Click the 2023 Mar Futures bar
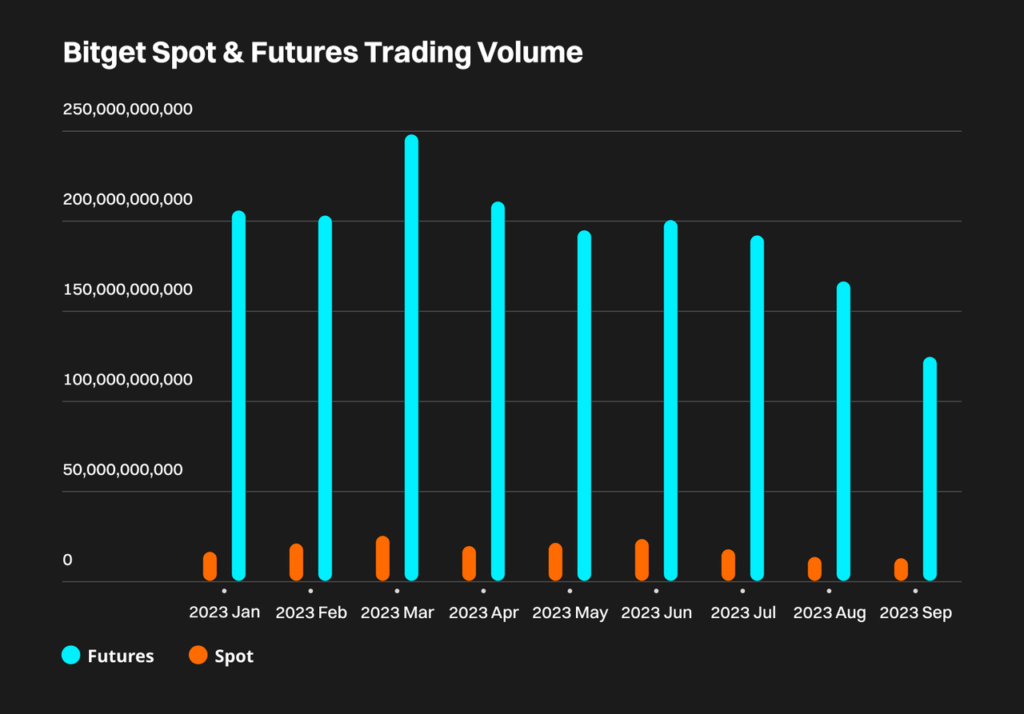 pos(411,358)
